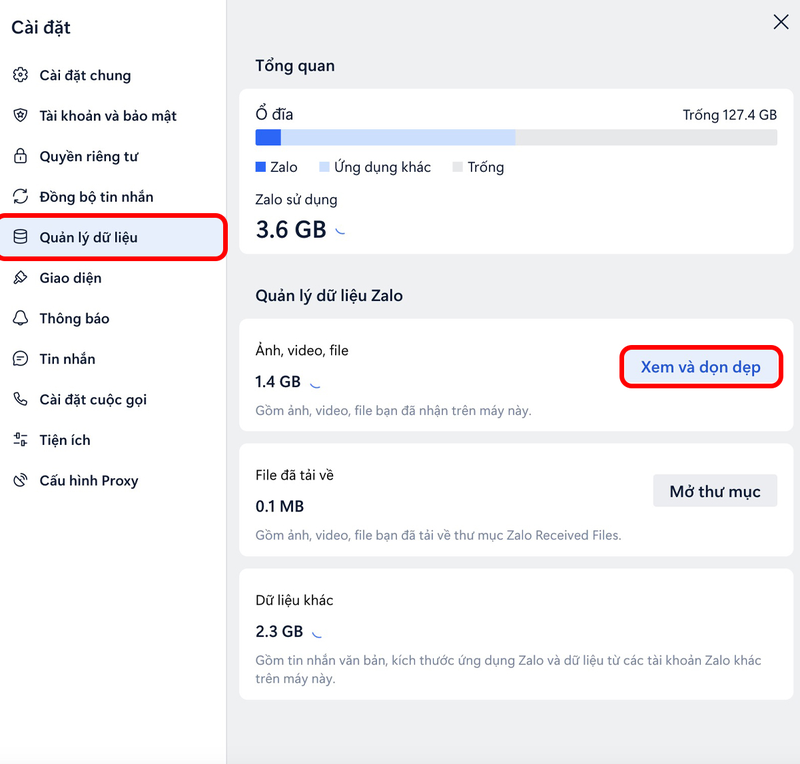Image resolution: width=800 pixels, height=764 pixels.
Task: Click the bell icon for Thông báo
Action: (x=20, y=318)
